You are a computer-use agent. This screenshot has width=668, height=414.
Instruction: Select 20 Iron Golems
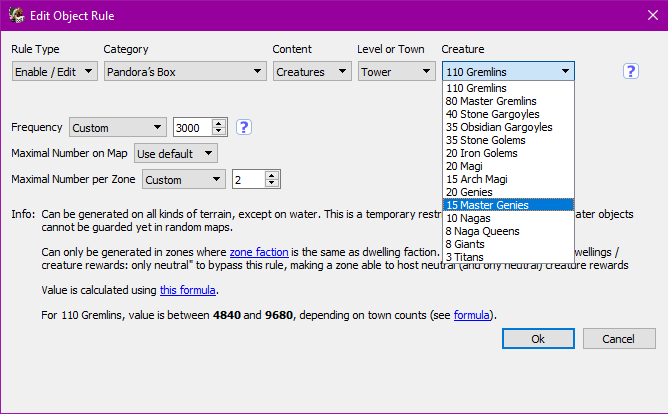[508, 153]
